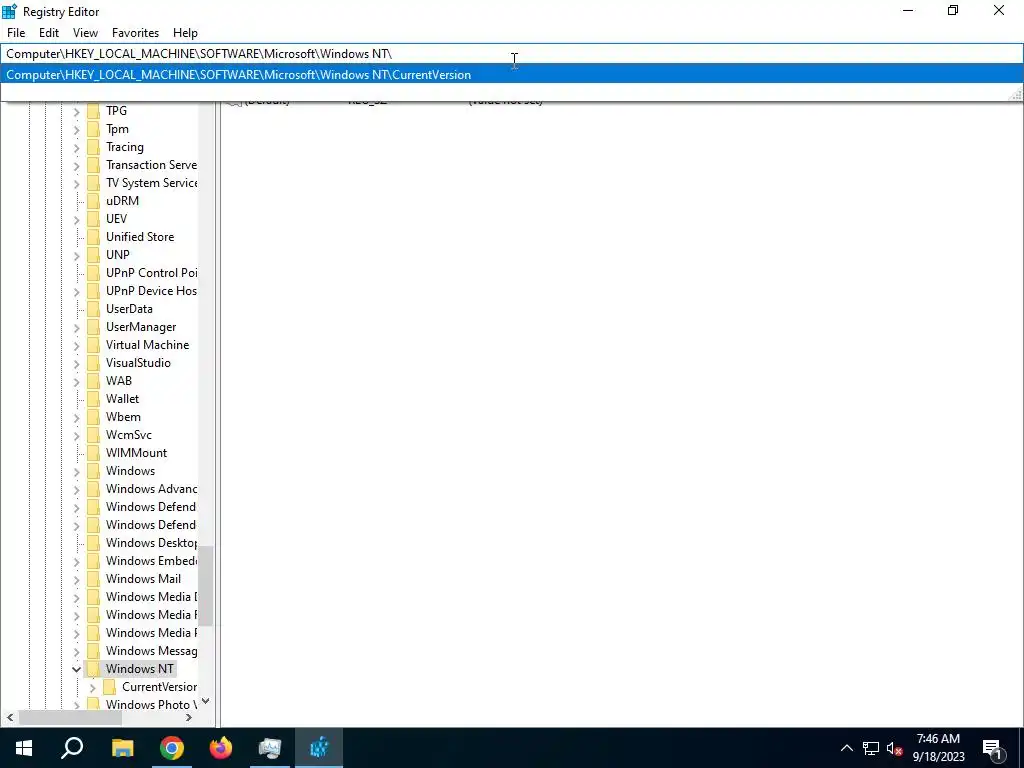Open the notification center

pyautogui.click(x=992, y=748)
